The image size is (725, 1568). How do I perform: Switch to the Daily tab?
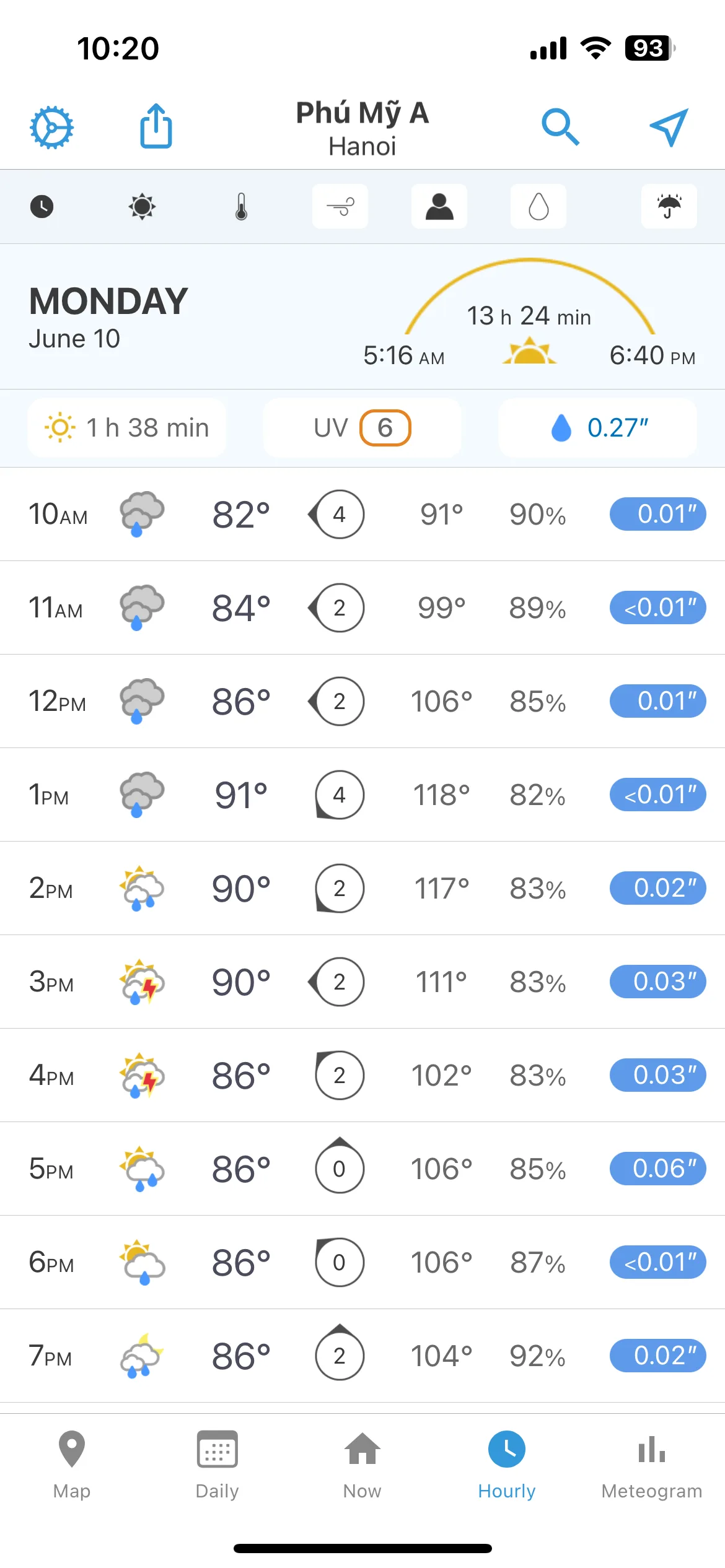(x=217, y=1465)
